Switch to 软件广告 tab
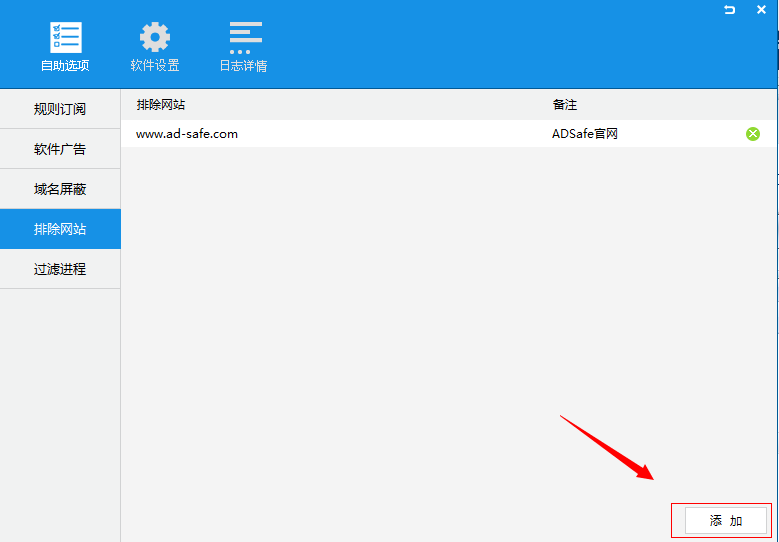779x542 pixels. [60, 149]
